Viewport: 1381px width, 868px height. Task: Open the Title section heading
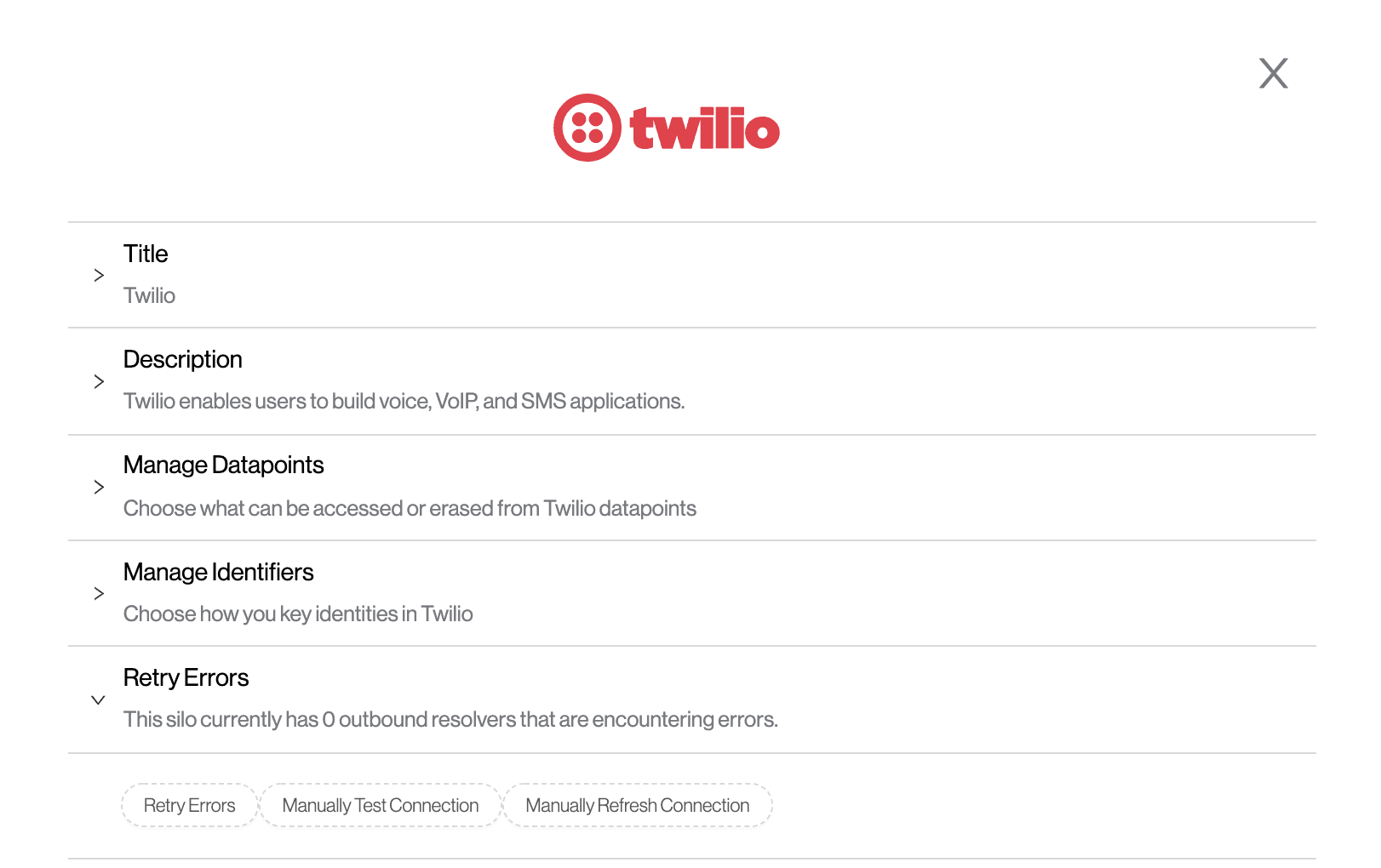coord(146,254)
